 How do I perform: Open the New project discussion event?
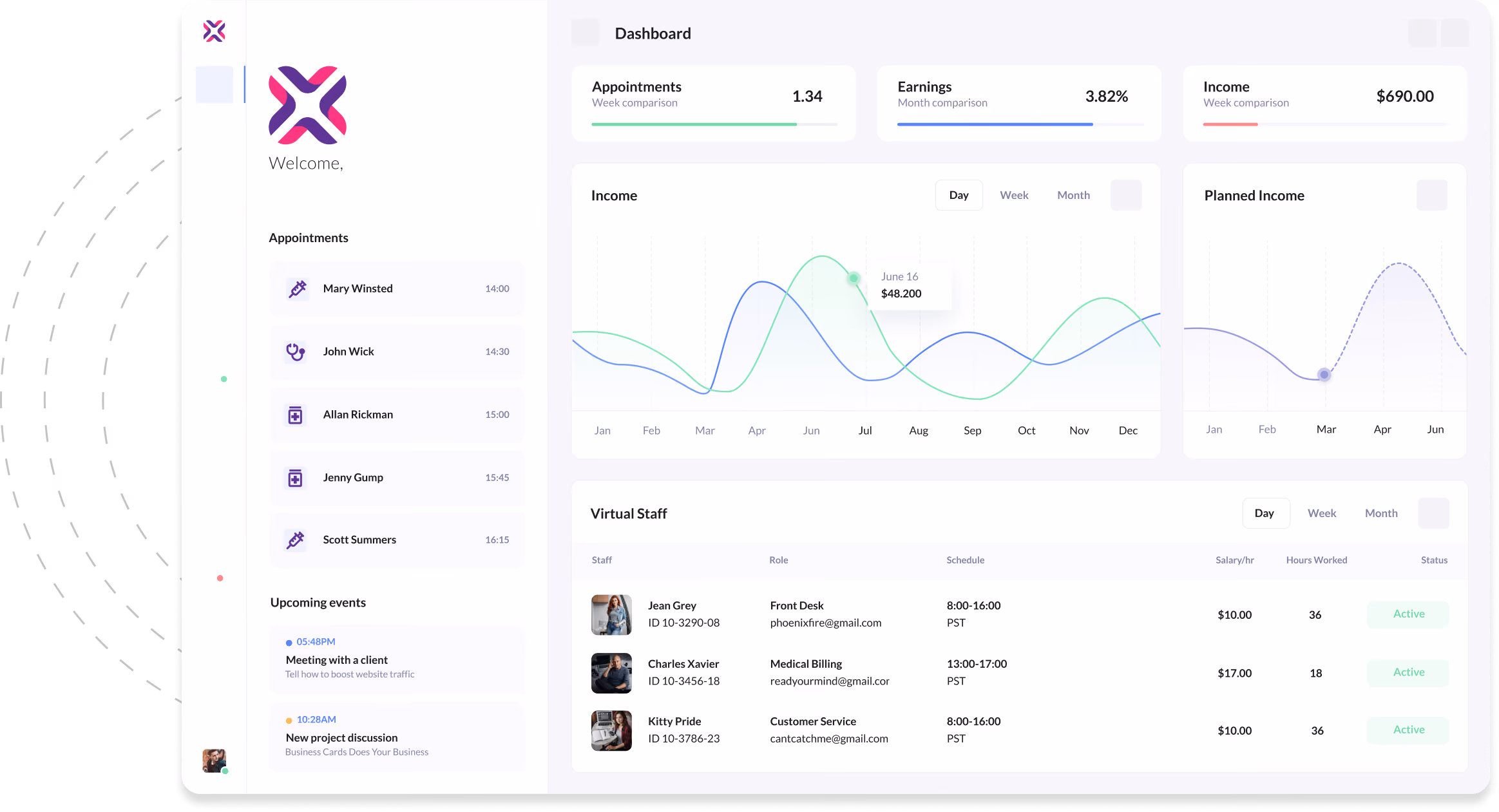tap(397, 736)
